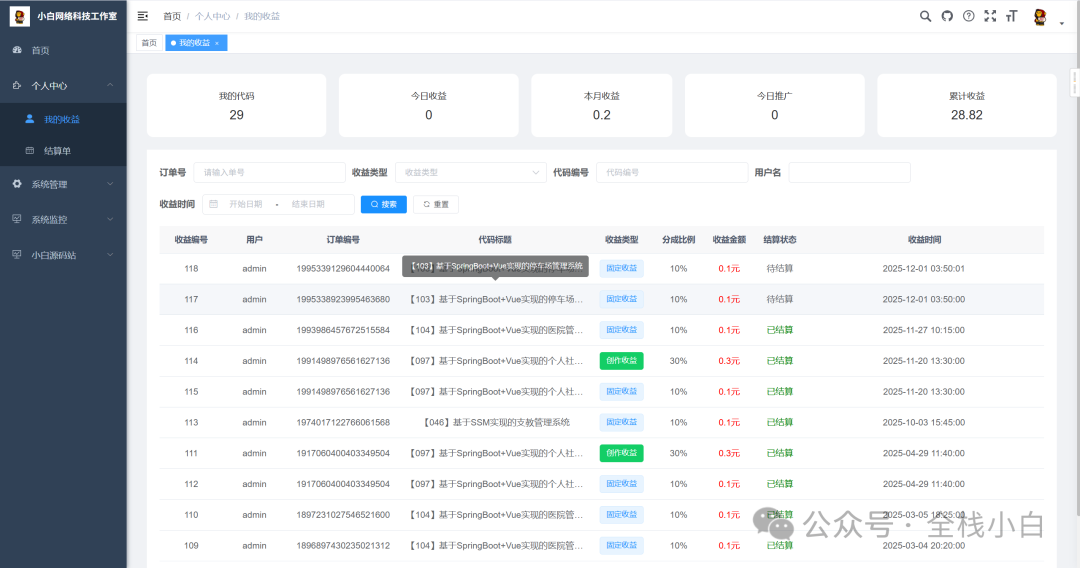Toggle fullscreen mode icon
The height and width of the screenshot is (568, 1080).
click(990, 16)
